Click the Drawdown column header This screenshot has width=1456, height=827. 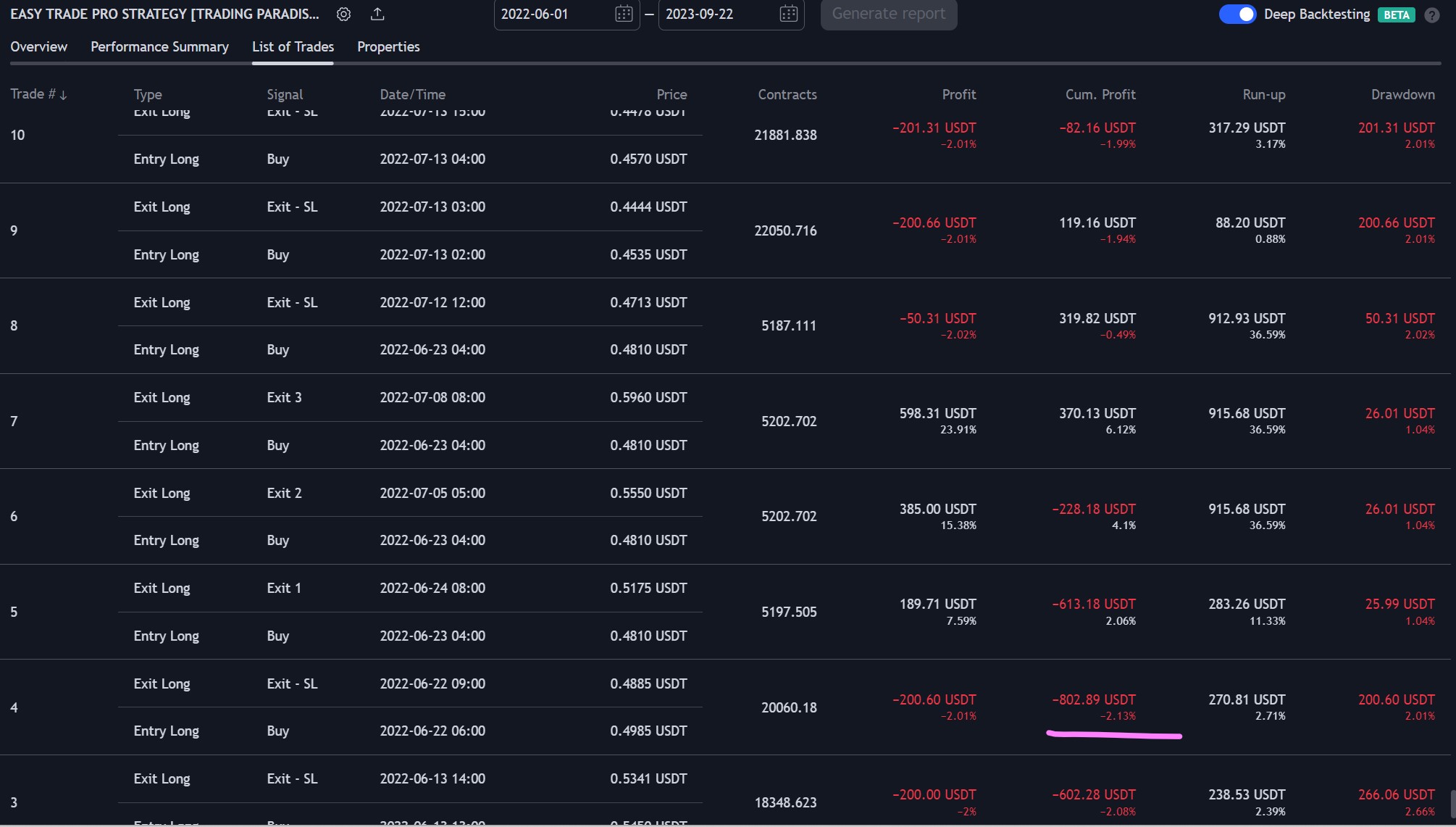click(x=1402, y=94)
